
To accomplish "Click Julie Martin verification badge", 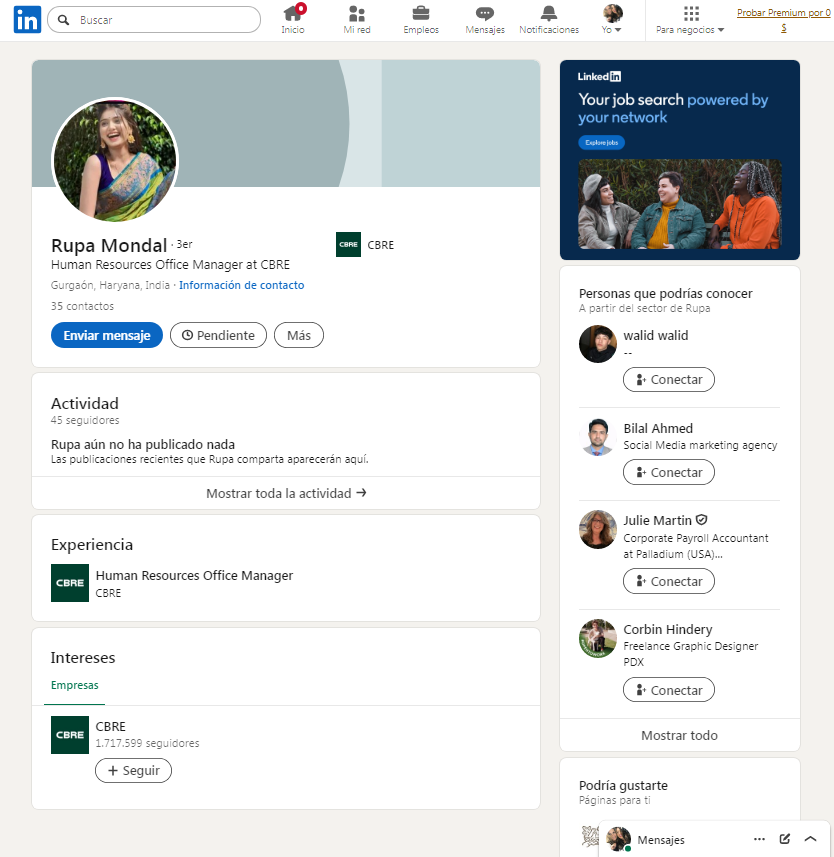I will tap(702, 520).
